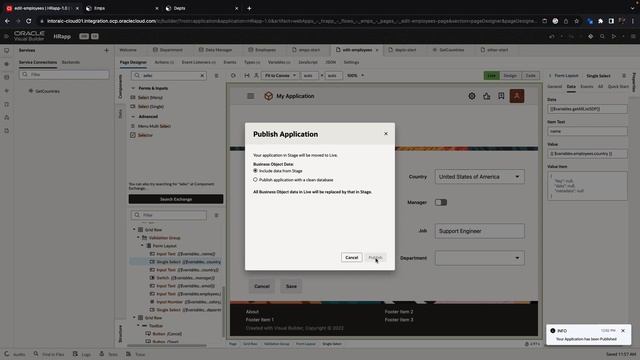Collapse the Validation Group tree node
The image size is (640, 360).
coord(138,238)
